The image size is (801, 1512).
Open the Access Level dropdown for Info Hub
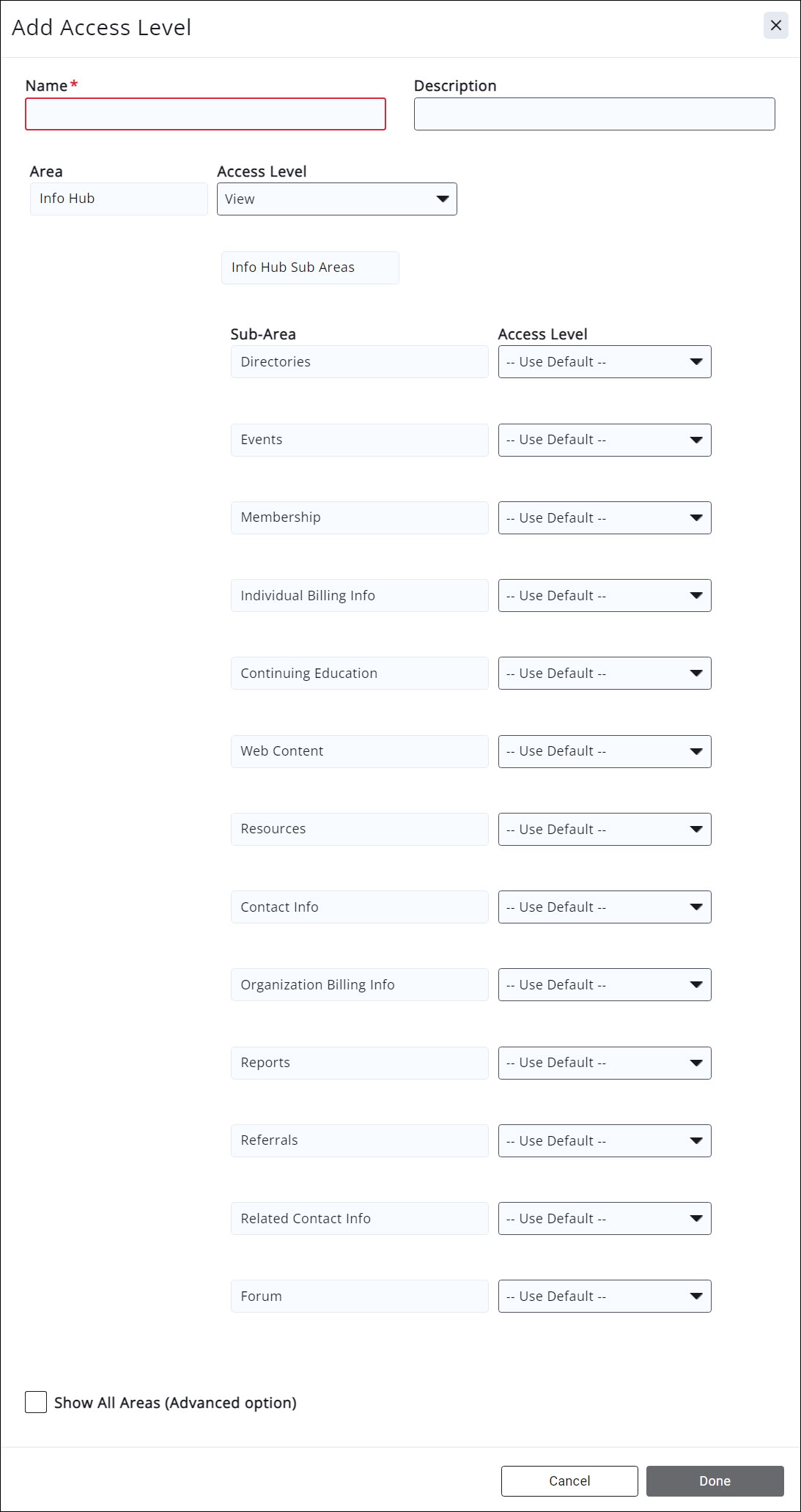[x=336, y=199]
